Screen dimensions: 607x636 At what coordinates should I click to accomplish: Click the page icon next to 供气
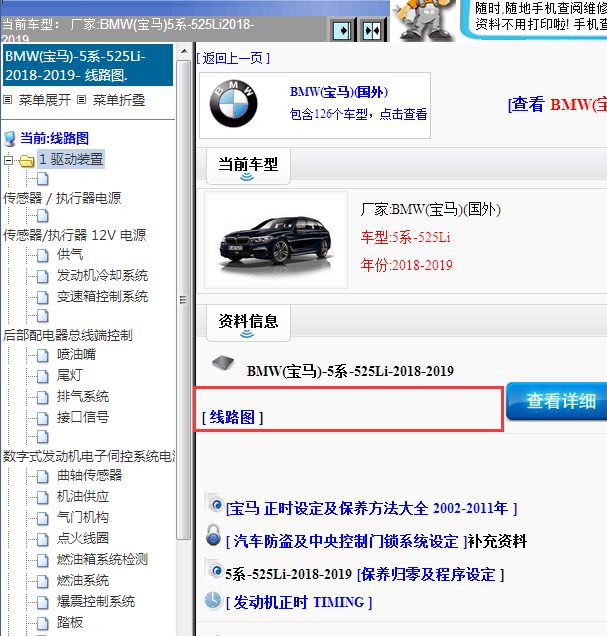43,255
